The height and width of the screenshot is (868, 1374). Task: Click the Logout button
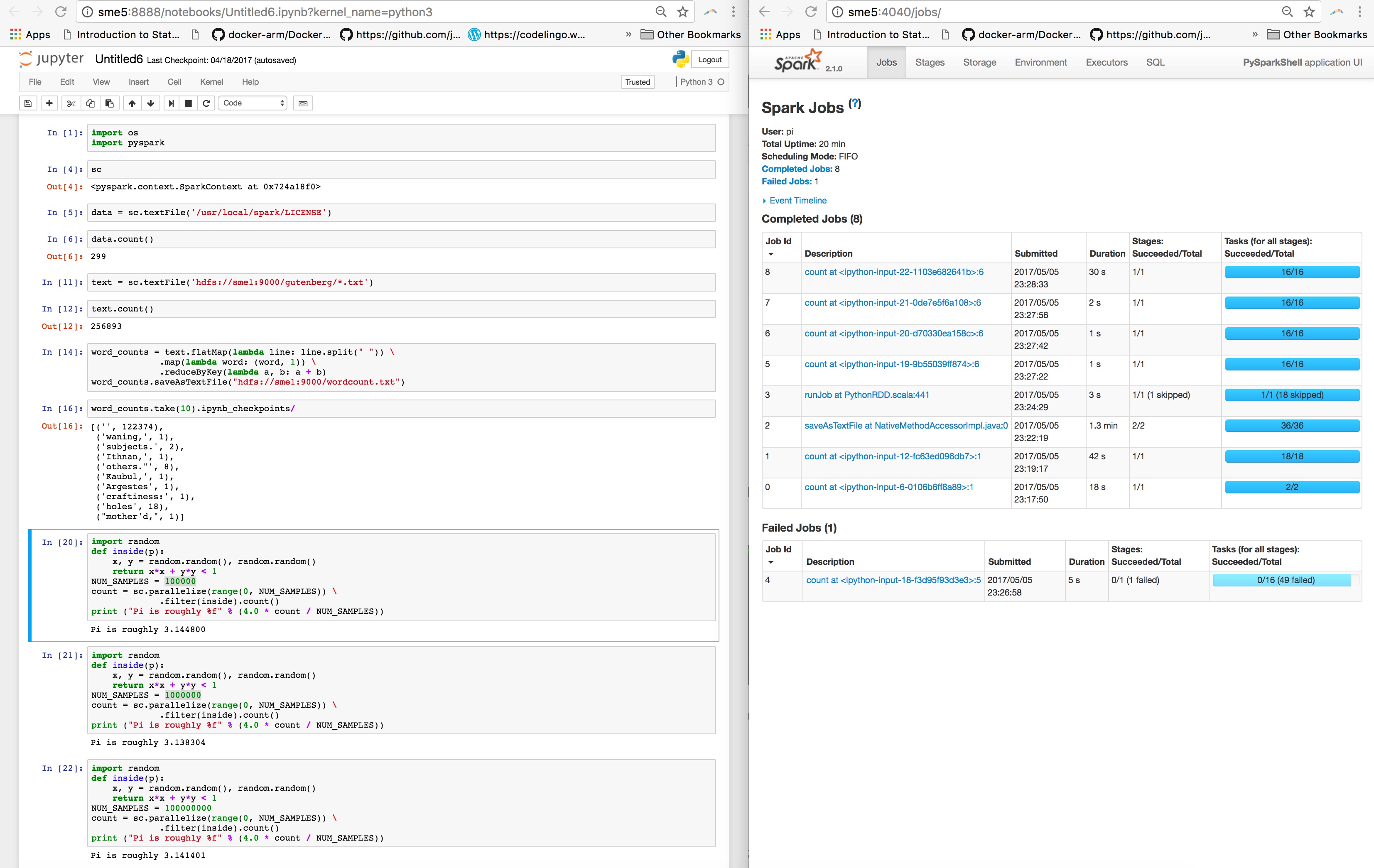(709, 59)
